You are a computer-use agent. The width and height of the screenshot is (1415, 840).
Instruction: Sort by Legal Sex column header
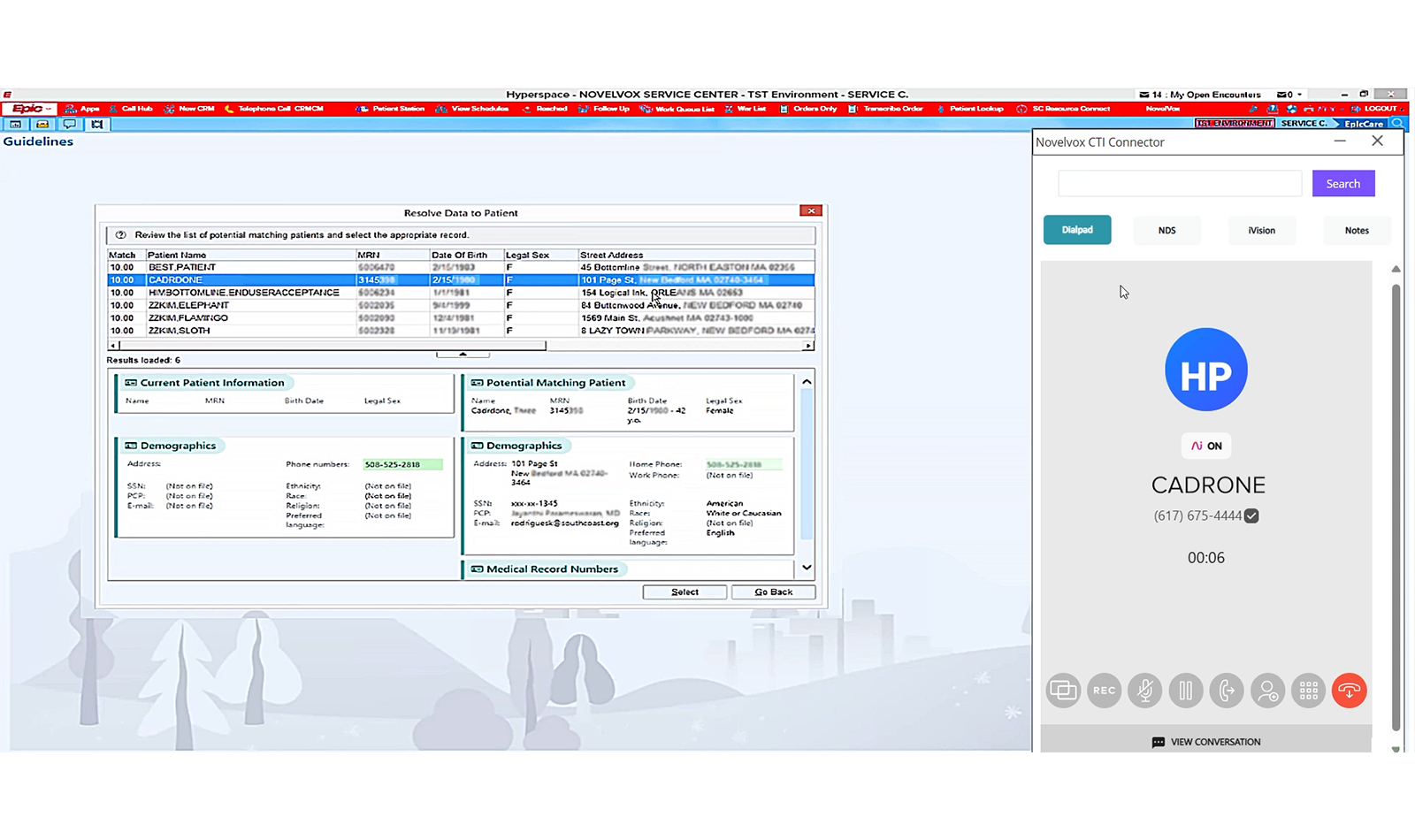tap(540, 255)
